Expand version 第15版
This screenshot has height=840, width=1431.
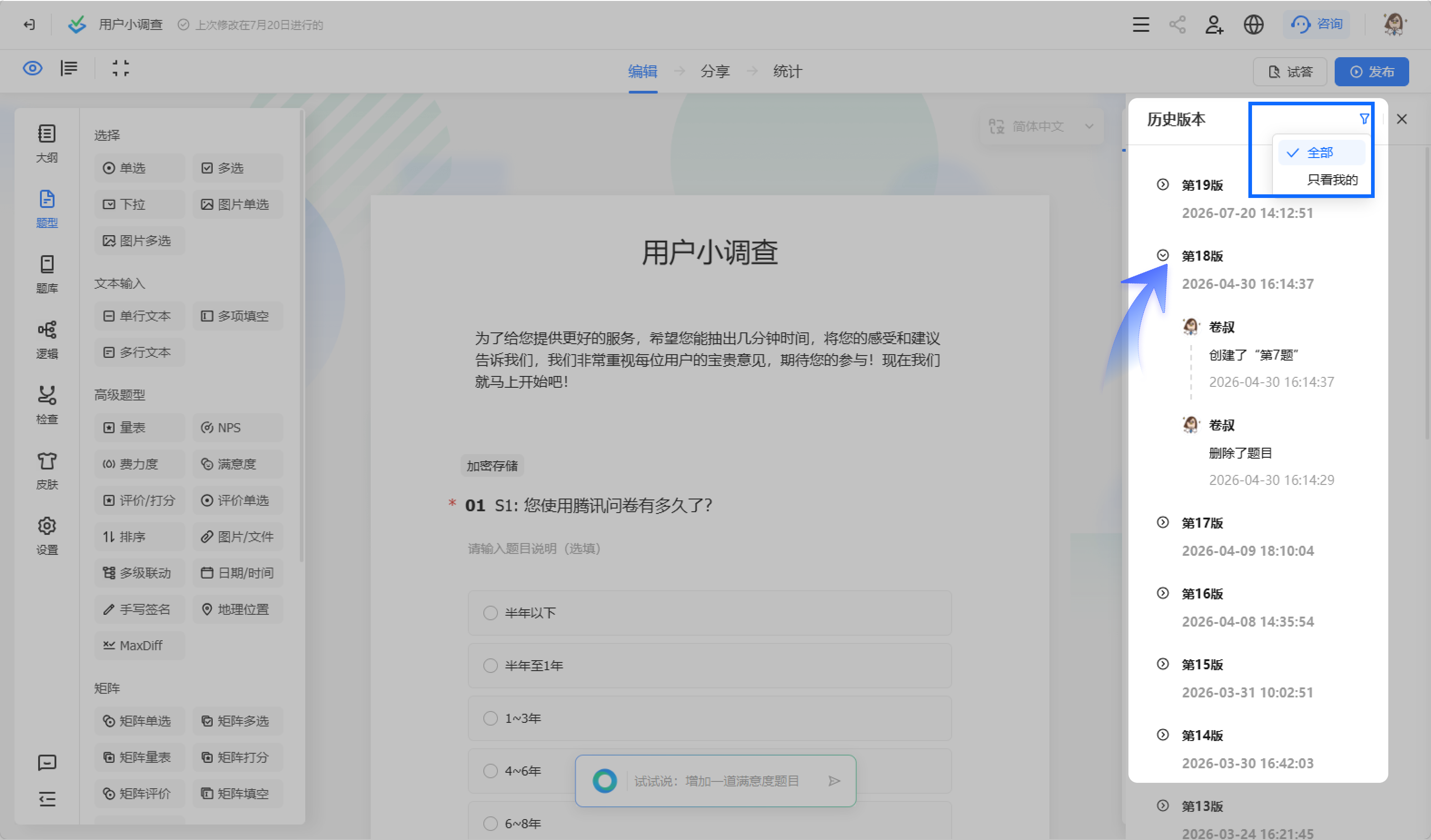click(x=1163, y=664)
